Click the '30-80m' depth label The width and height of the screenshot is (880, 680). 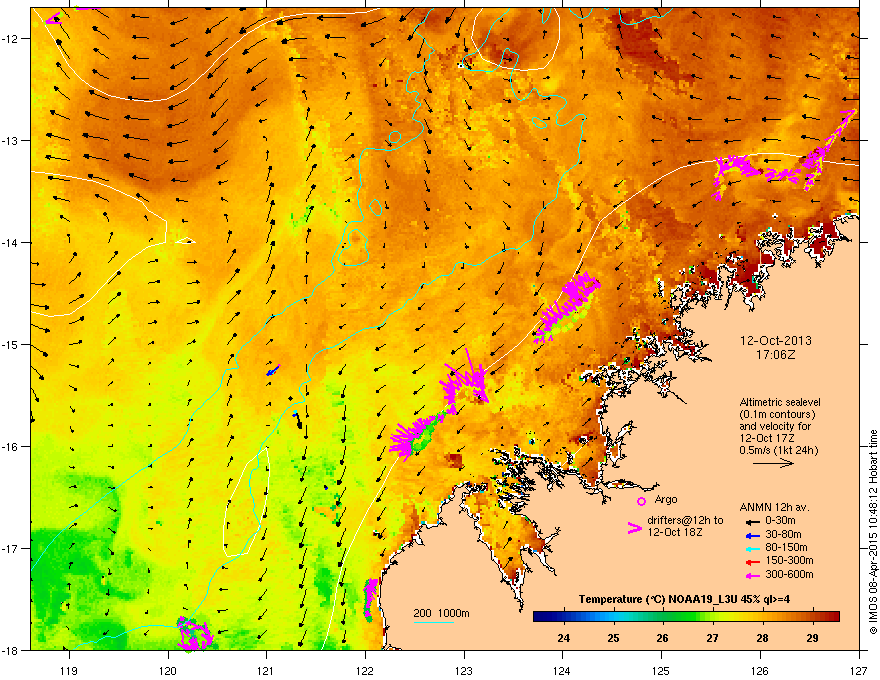coord(783,534)
